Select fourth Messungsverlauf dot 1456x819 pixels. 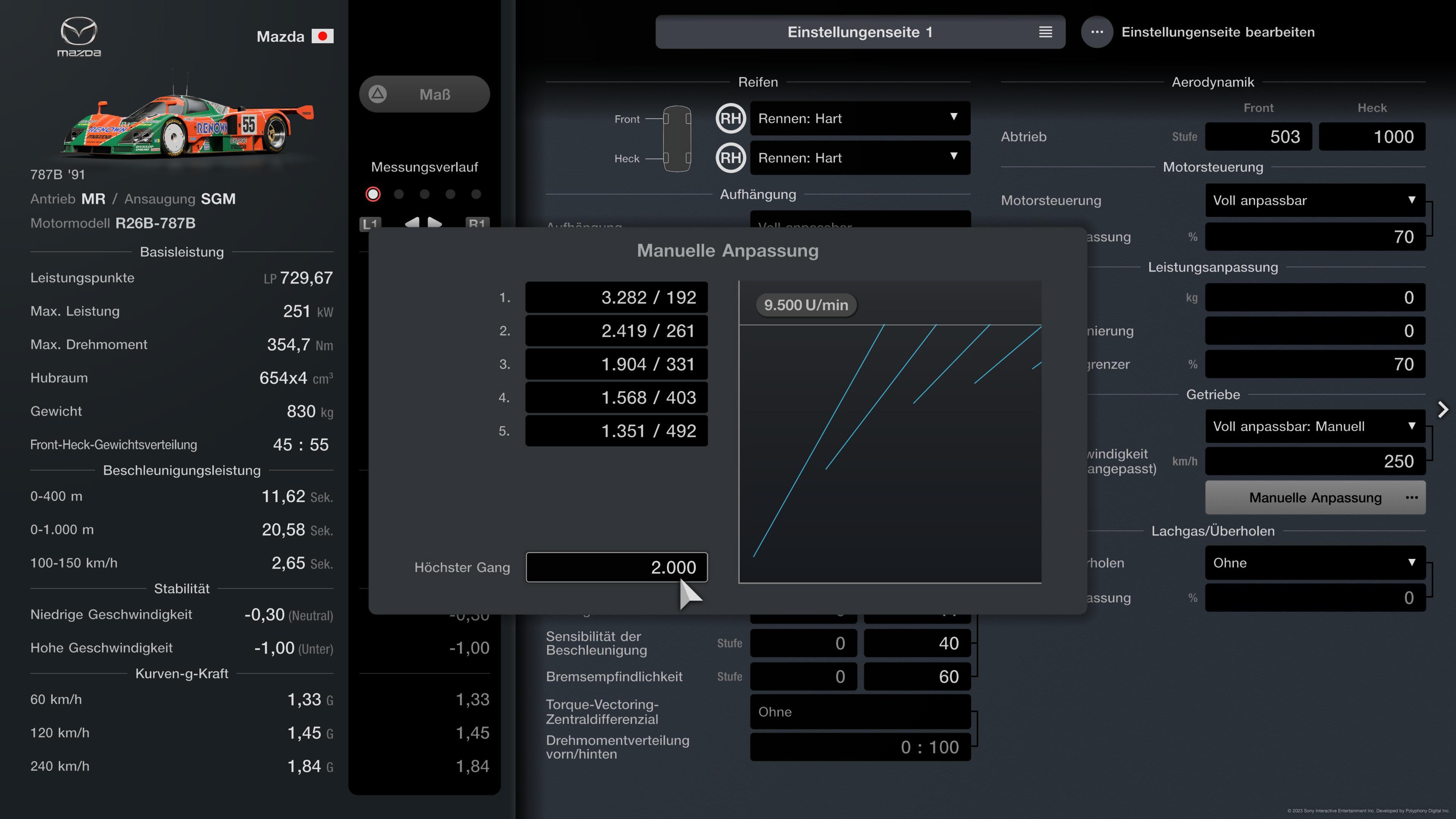[x=450, y=195]
